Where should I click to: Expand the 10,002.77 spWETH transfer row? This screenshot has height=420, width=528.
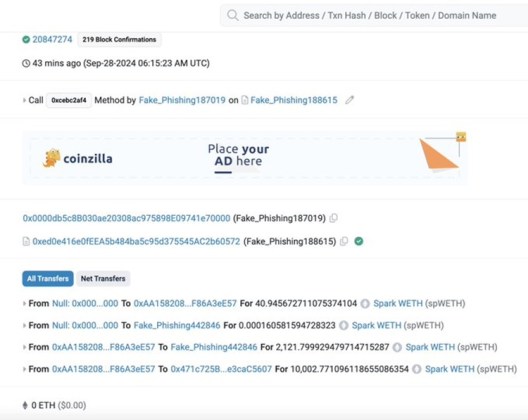point(24,369)
